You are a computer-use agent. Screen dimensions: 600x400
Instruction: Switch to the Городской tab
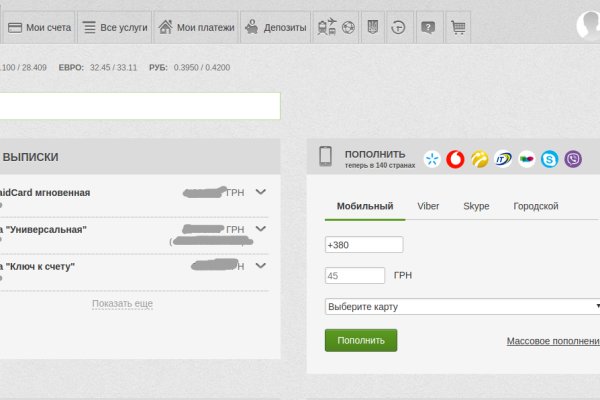[x=535, y=206]
